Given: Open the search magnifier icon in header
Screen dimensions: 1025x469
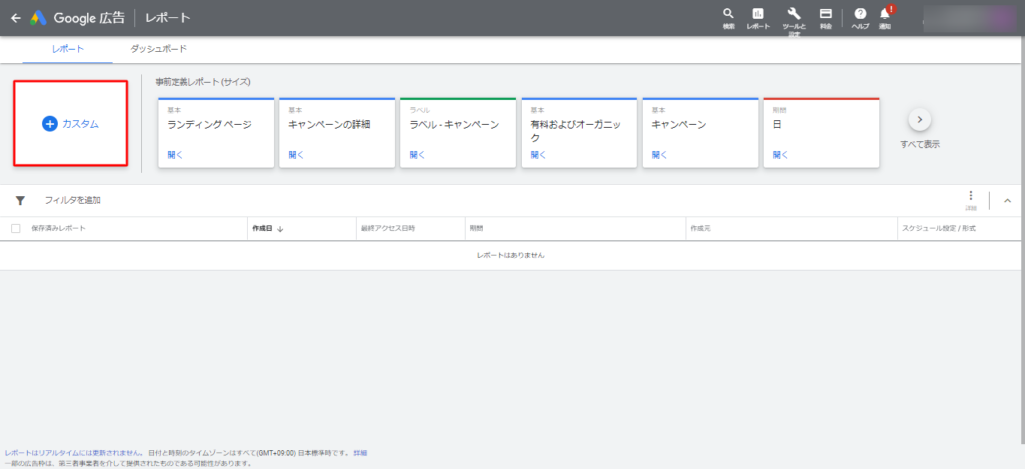Looking at the screenshot, I should [728, 15].
